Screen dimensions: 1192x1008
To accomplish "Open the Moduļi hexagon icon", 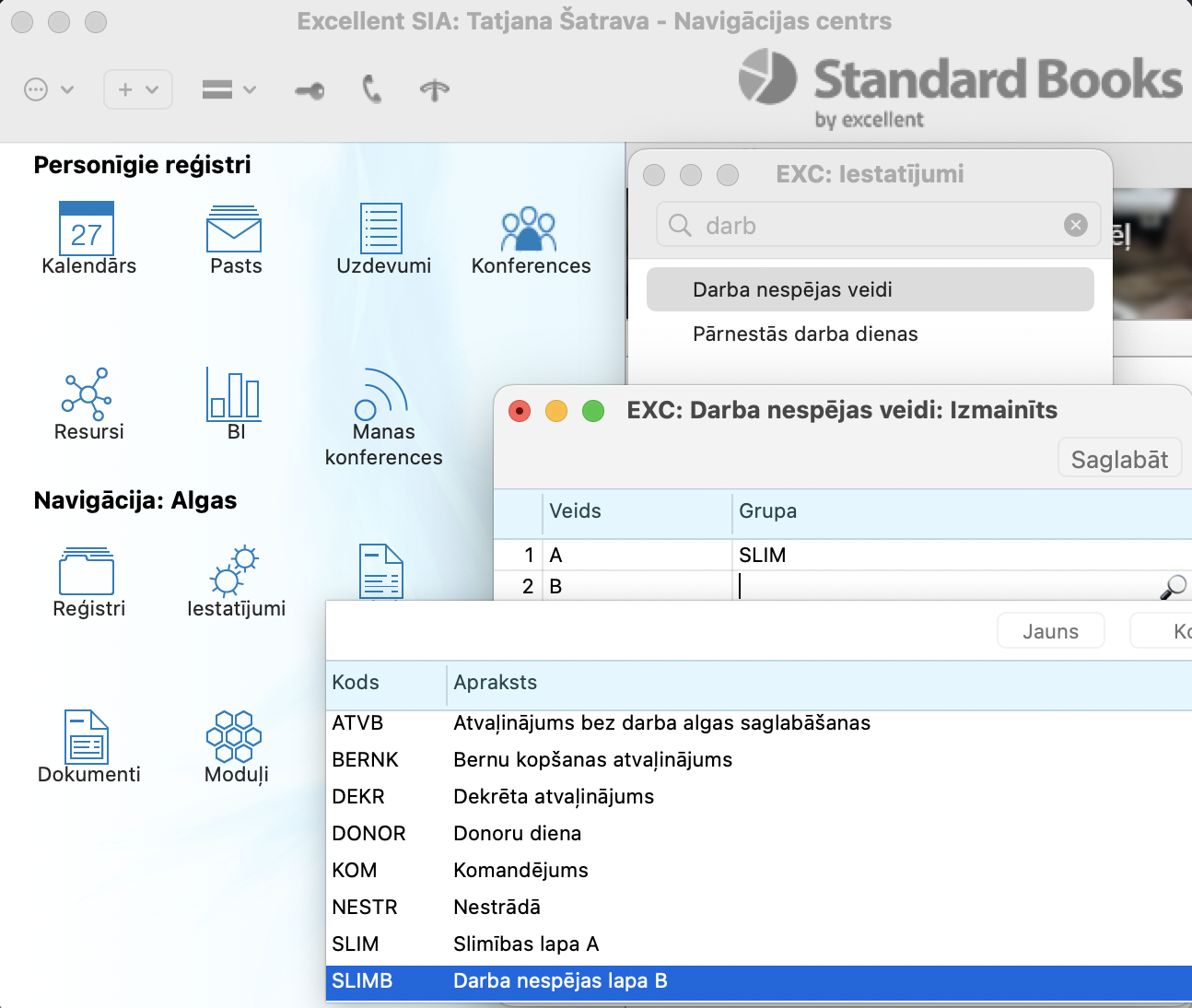I will [234, 737].
